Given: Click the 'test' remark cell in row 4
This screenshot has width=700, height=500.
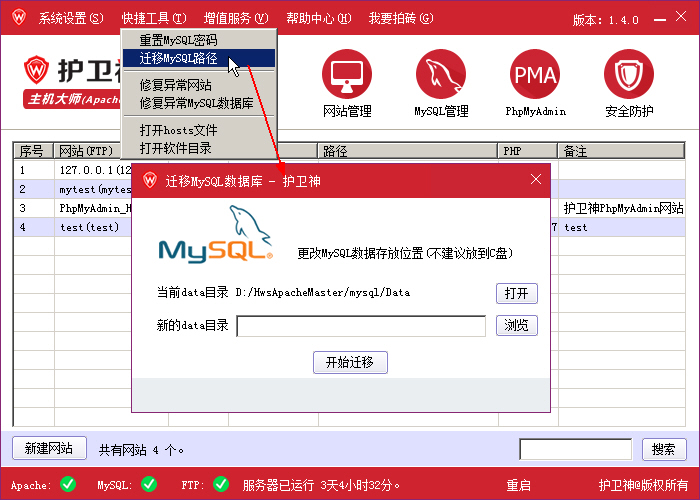Looking at the screenshot, I should [621, 227].
